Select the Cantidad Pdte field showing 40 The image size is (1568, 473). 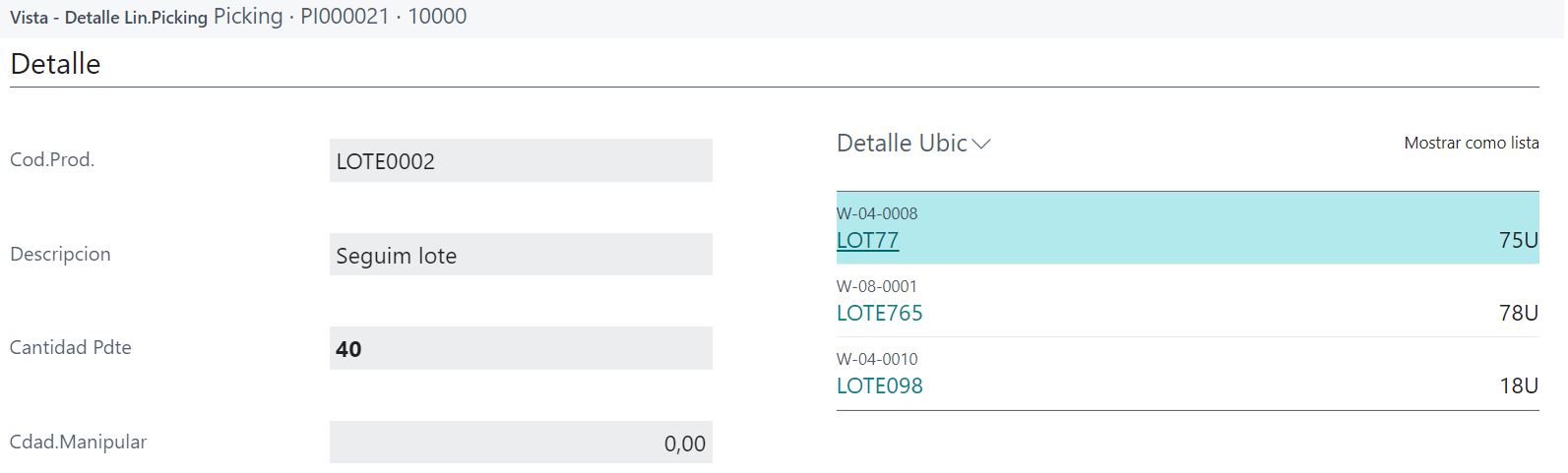click(520, 349)
